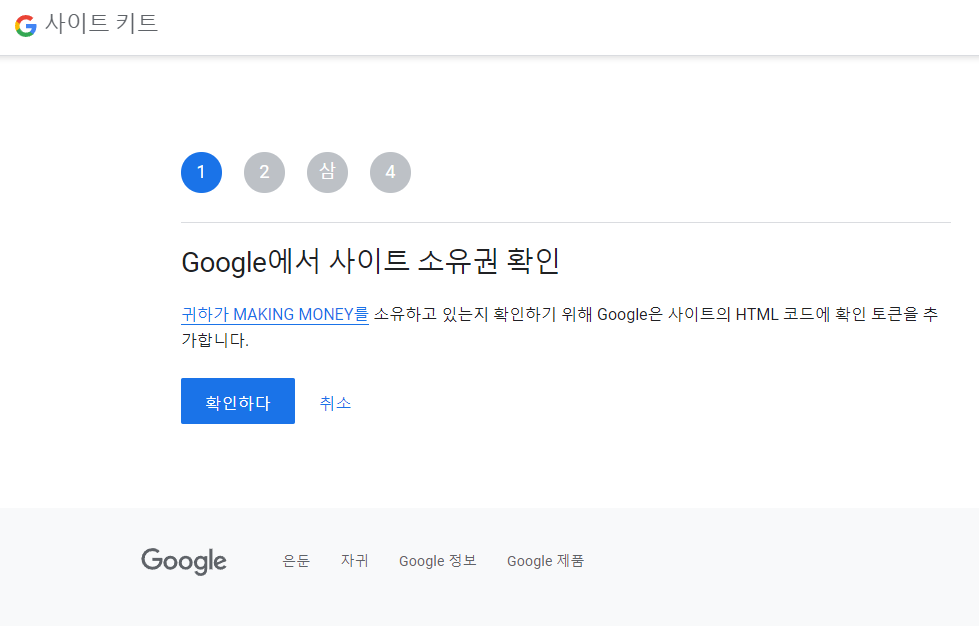
Task: Open the MAKING MONEY site link
Action: click(x=274, y=314)
